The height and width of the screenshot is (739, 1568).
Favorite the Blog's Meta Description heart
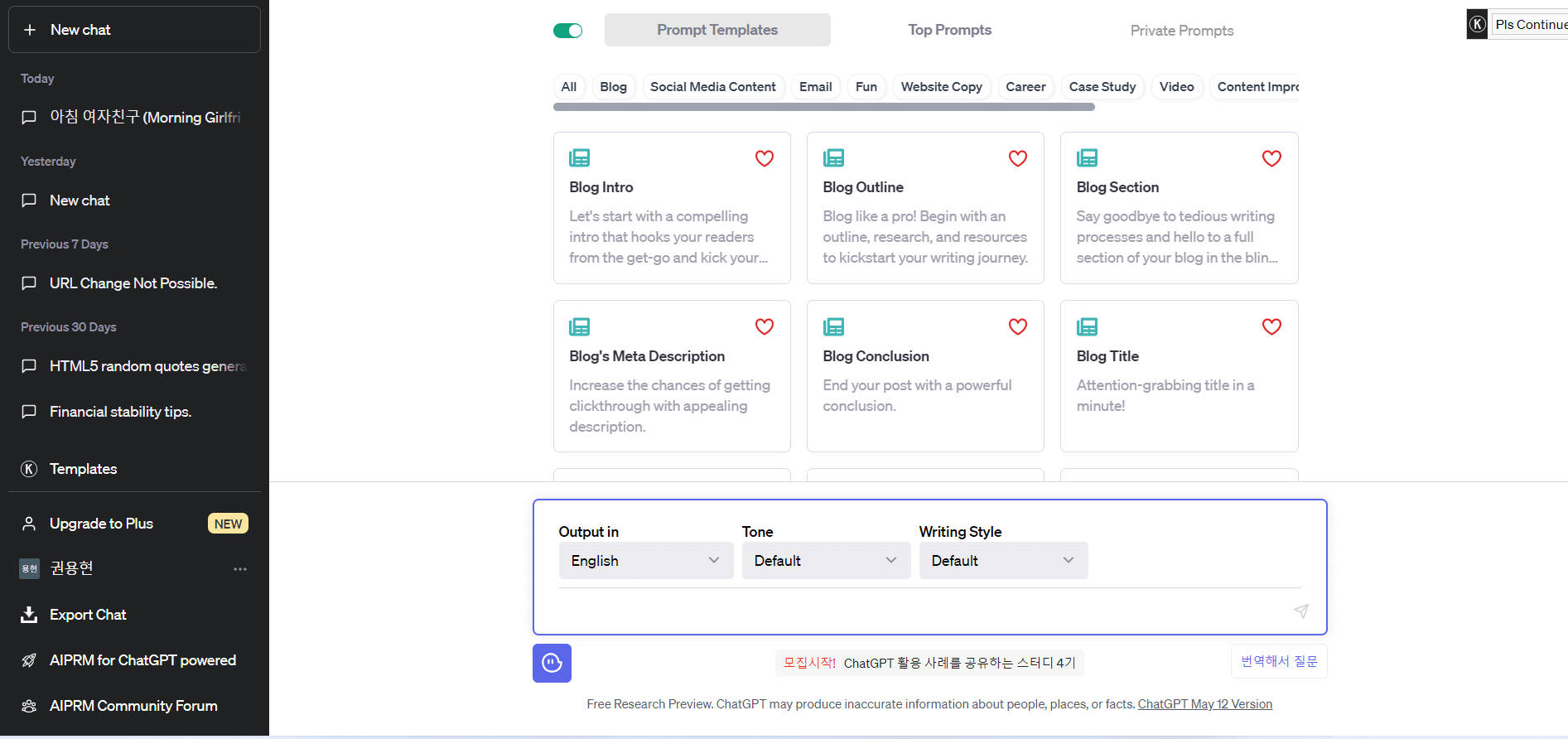[765, 326]
